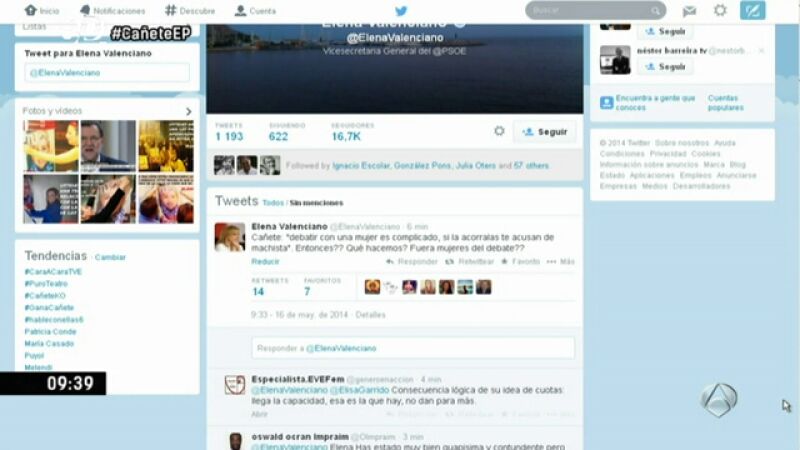This screenshot has height=450, width=800.
Task: Expand Fotos y vídeos with arrow
Action: pos(188,111)
